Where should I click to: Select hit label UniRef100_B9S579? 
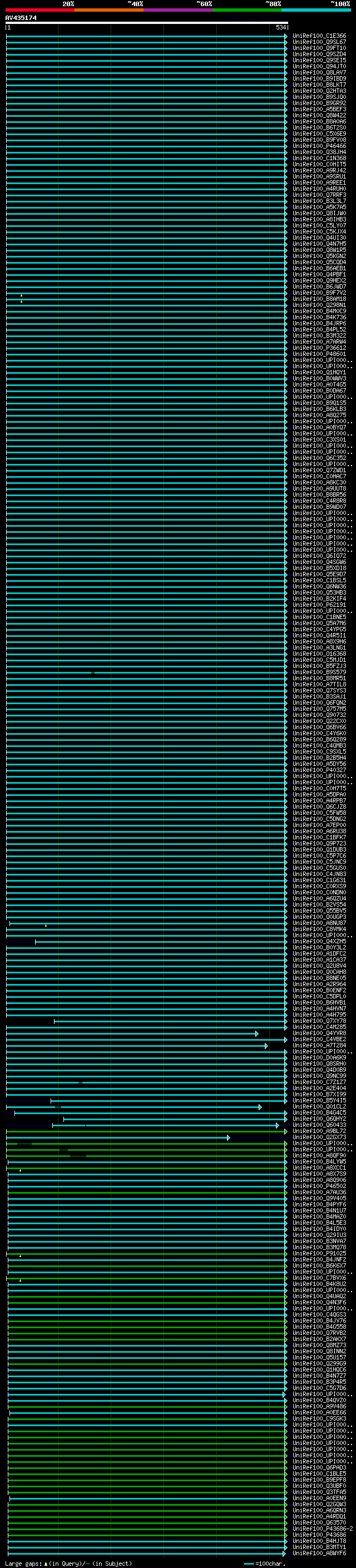pos(319,672)
